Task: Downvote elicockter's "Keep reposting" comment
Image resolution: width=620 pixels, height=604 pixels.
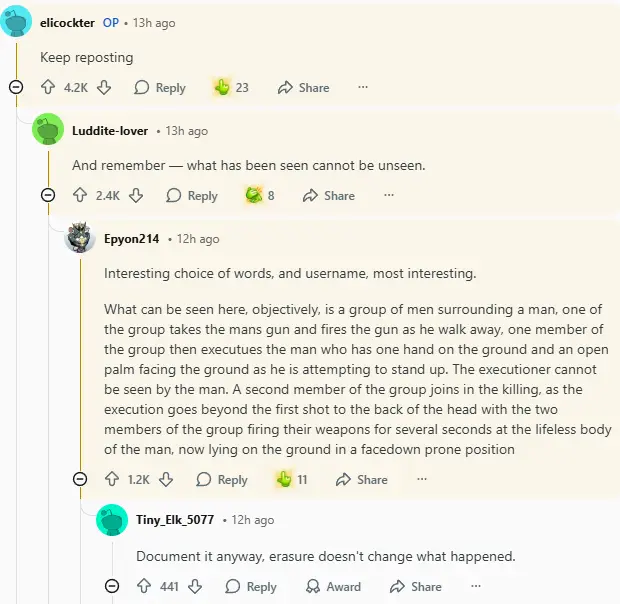Action: (x=104, y=88)
